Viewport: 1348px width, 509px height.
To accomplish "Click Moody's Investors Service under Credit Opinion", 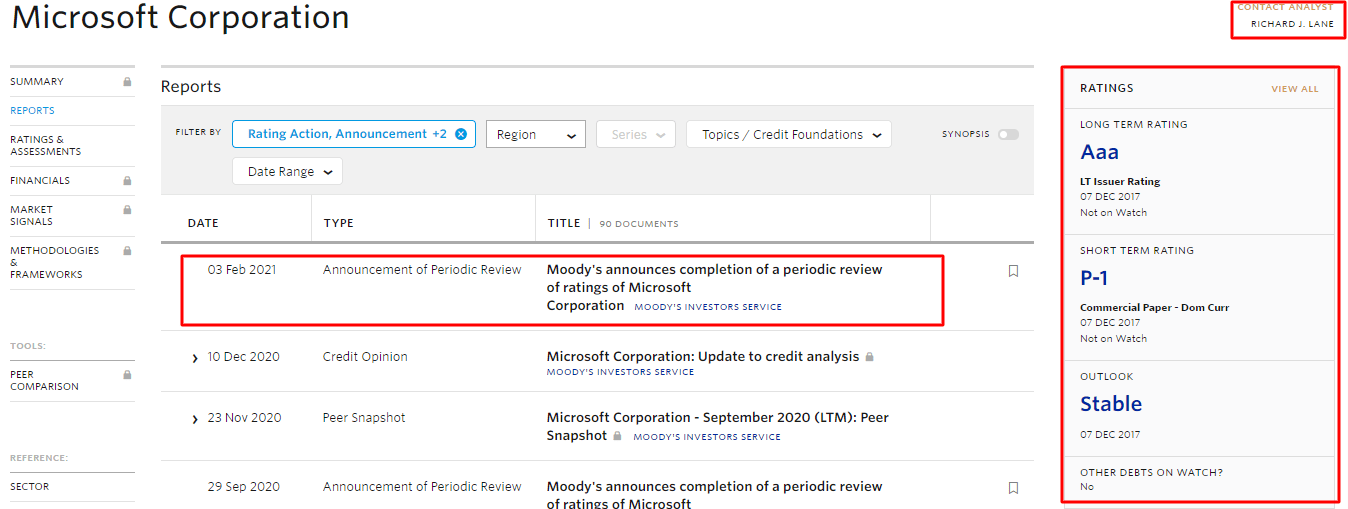I will pos(620,372).
